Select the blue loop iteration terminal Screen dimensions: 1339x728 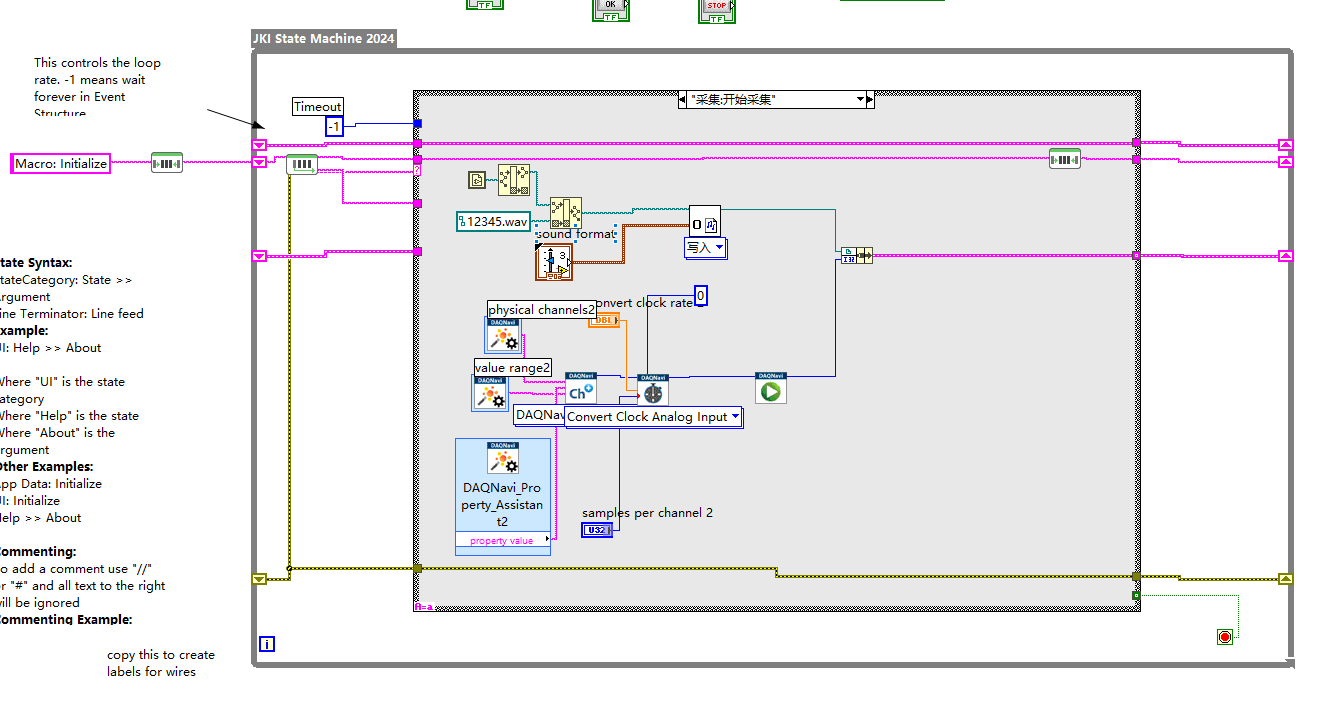[x=267, y=644]
